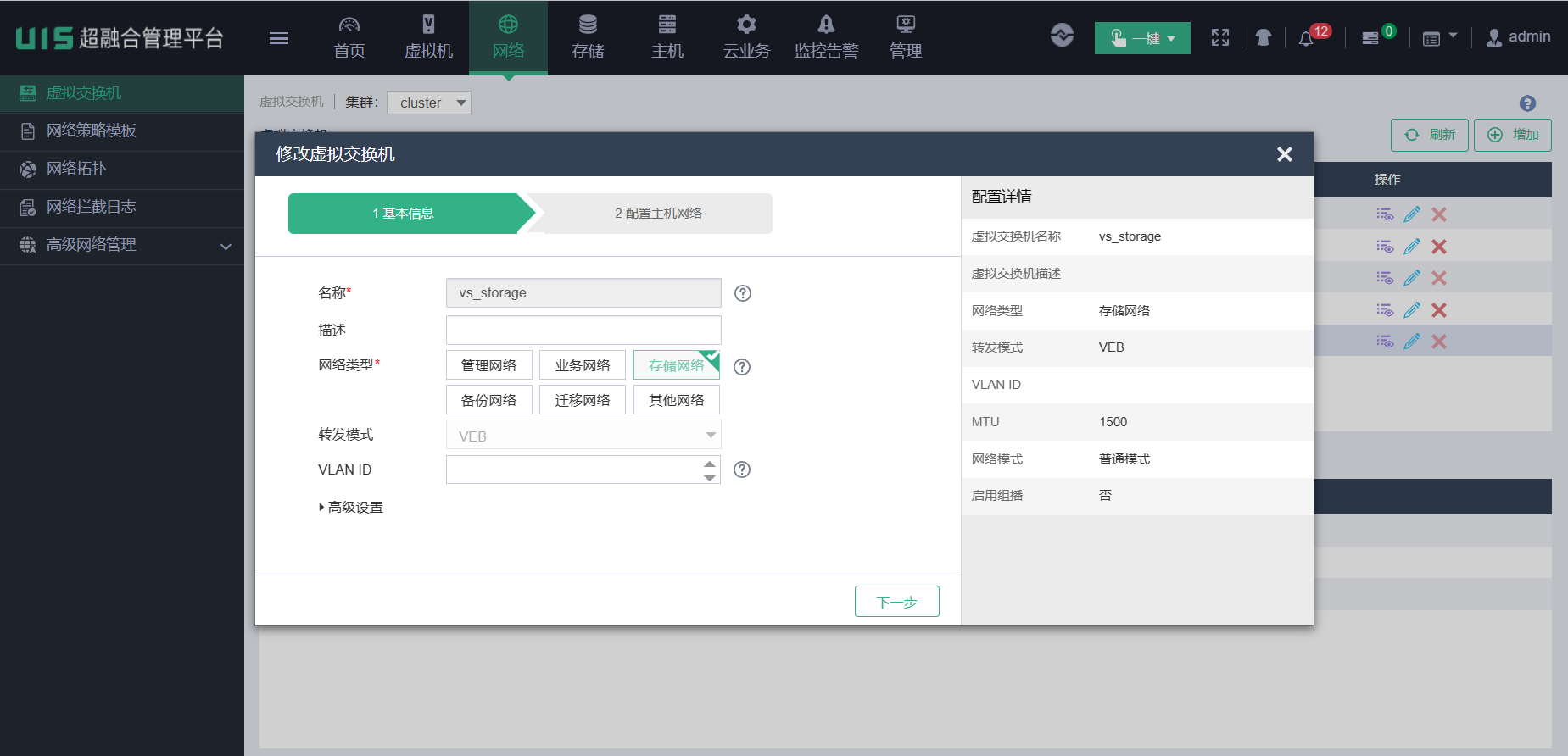Click the notification bell icon
Viewport: 1568px width, 756px height.
tap(1306, 38)
